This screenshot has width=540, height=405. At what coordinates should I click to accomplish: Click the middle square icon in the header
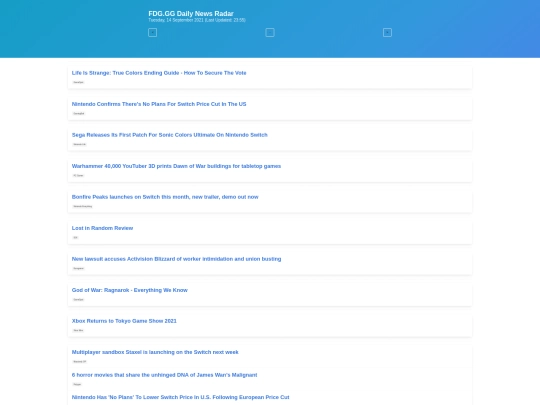click(x=270, y=32)
